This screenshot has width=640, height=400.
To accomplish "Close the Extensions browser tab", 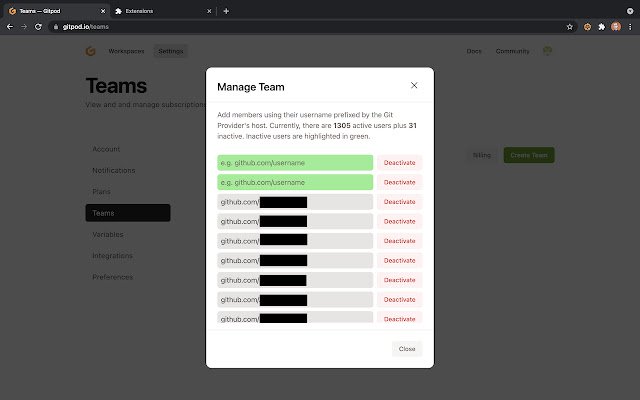I will (209, 11).
